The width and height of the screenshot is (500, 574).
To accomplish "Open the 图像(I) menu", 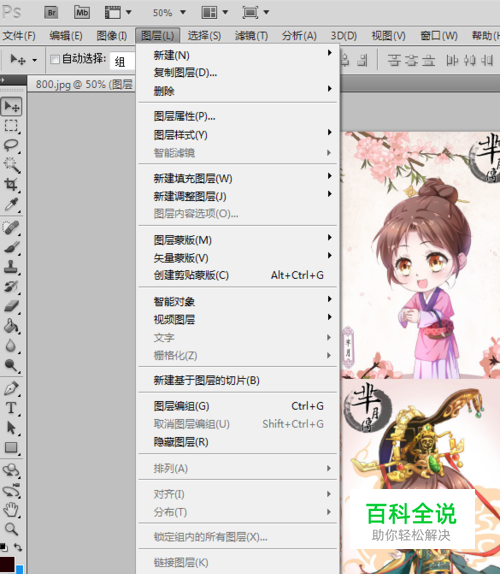I will (112, 36).
